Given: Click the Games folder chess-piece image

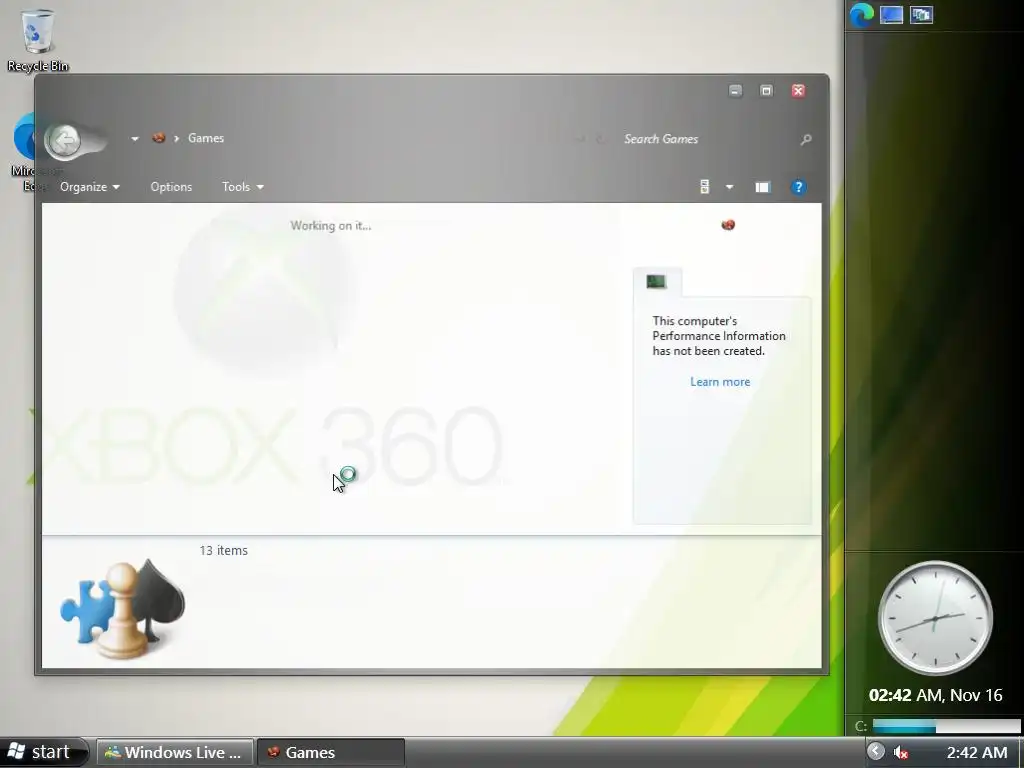Looking at the screenshot, I should coord(122,609).
